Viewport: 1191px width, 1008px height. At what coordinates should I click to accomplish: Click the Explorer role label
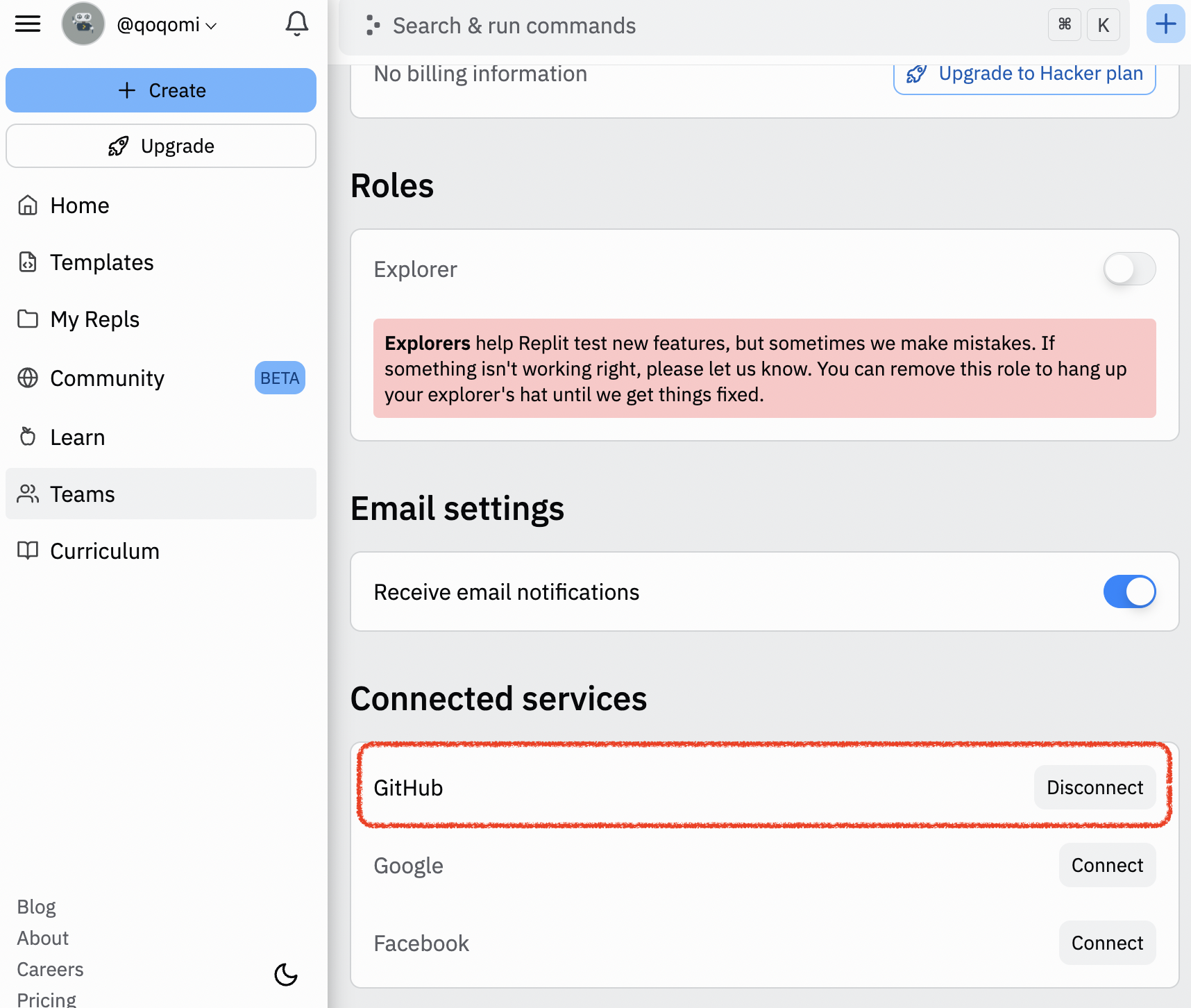(415, 269)
